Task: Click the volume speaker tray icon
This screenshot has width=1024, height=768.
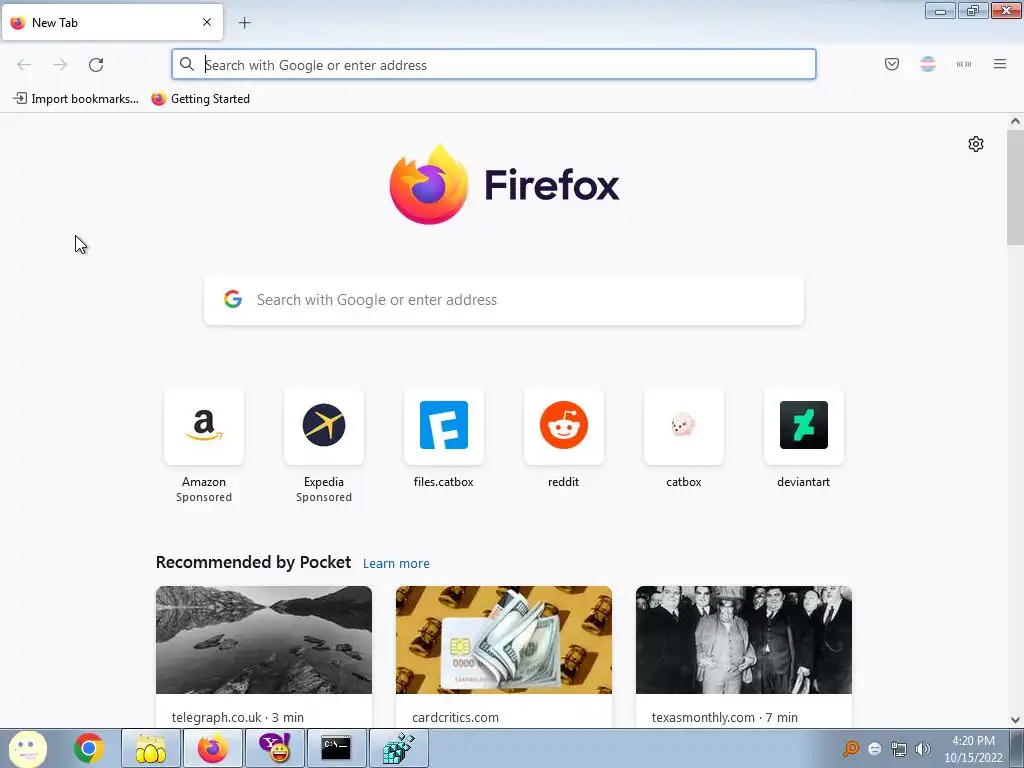Action: [923, 749]
